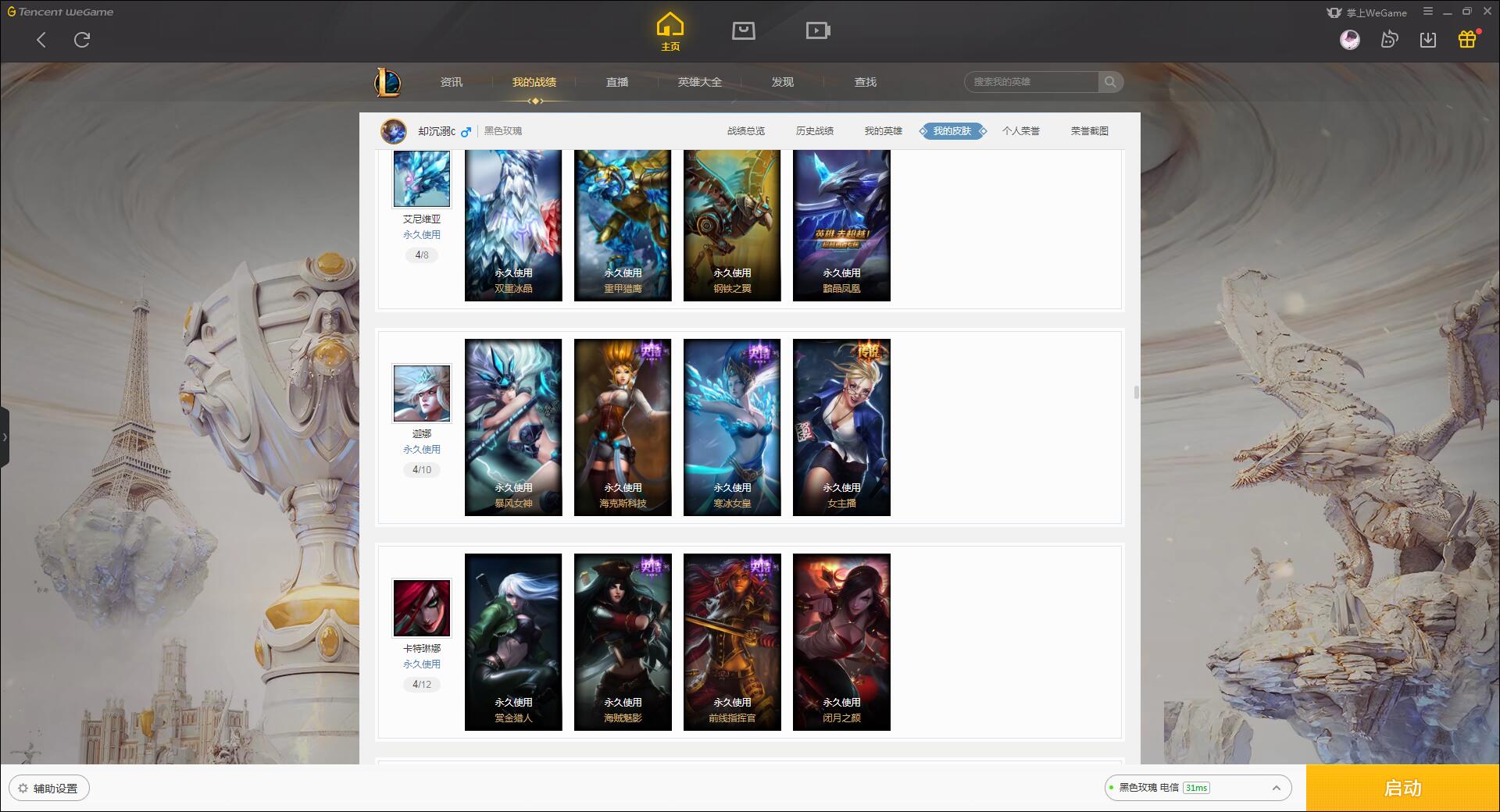Open the 双重冰晶 skin card

[x=513, y=225]
